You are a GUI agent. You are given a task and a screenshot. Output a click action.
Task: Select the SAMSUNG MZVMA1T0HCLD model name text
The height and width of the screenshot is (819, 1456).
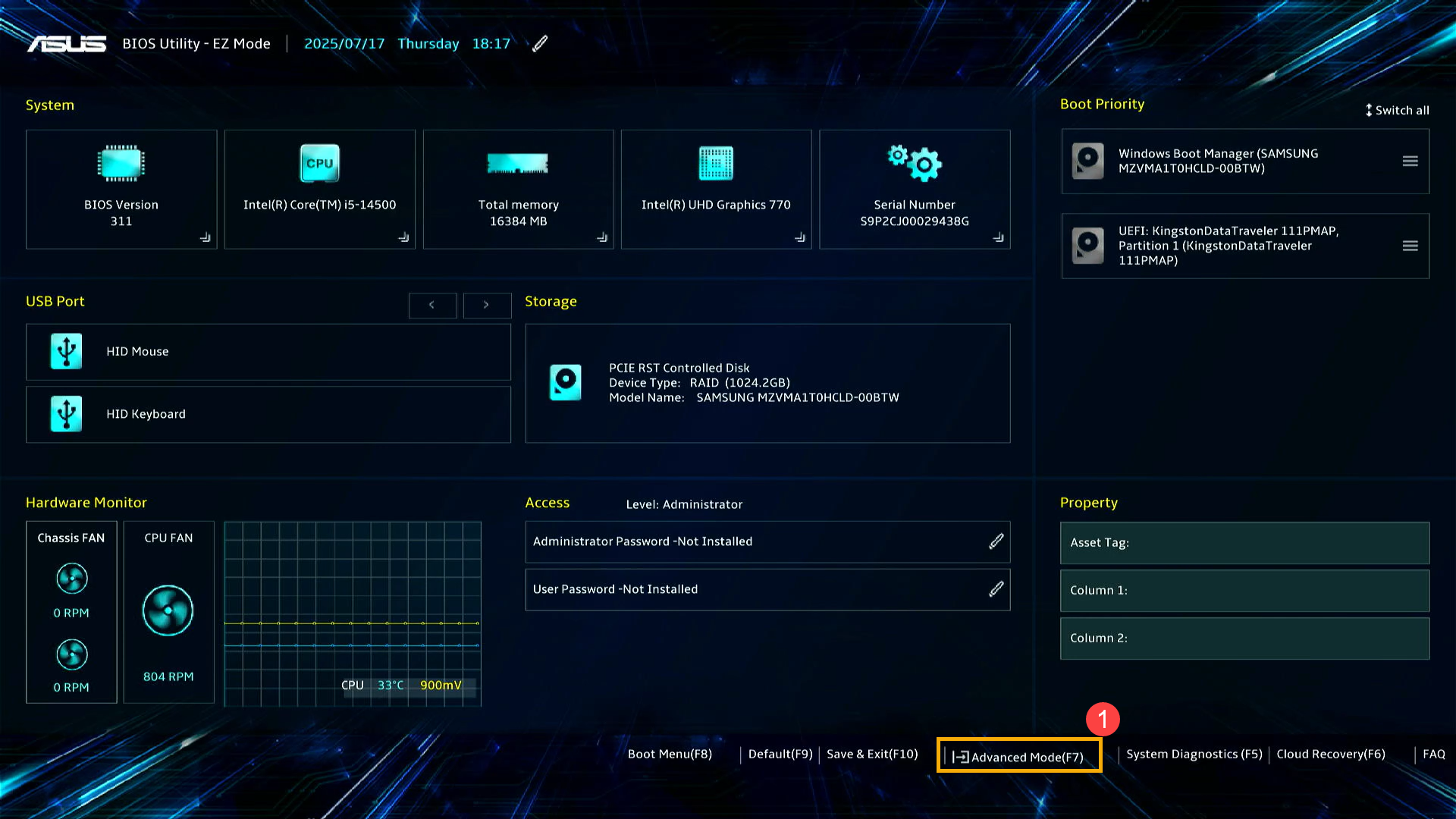coord(798,397)
